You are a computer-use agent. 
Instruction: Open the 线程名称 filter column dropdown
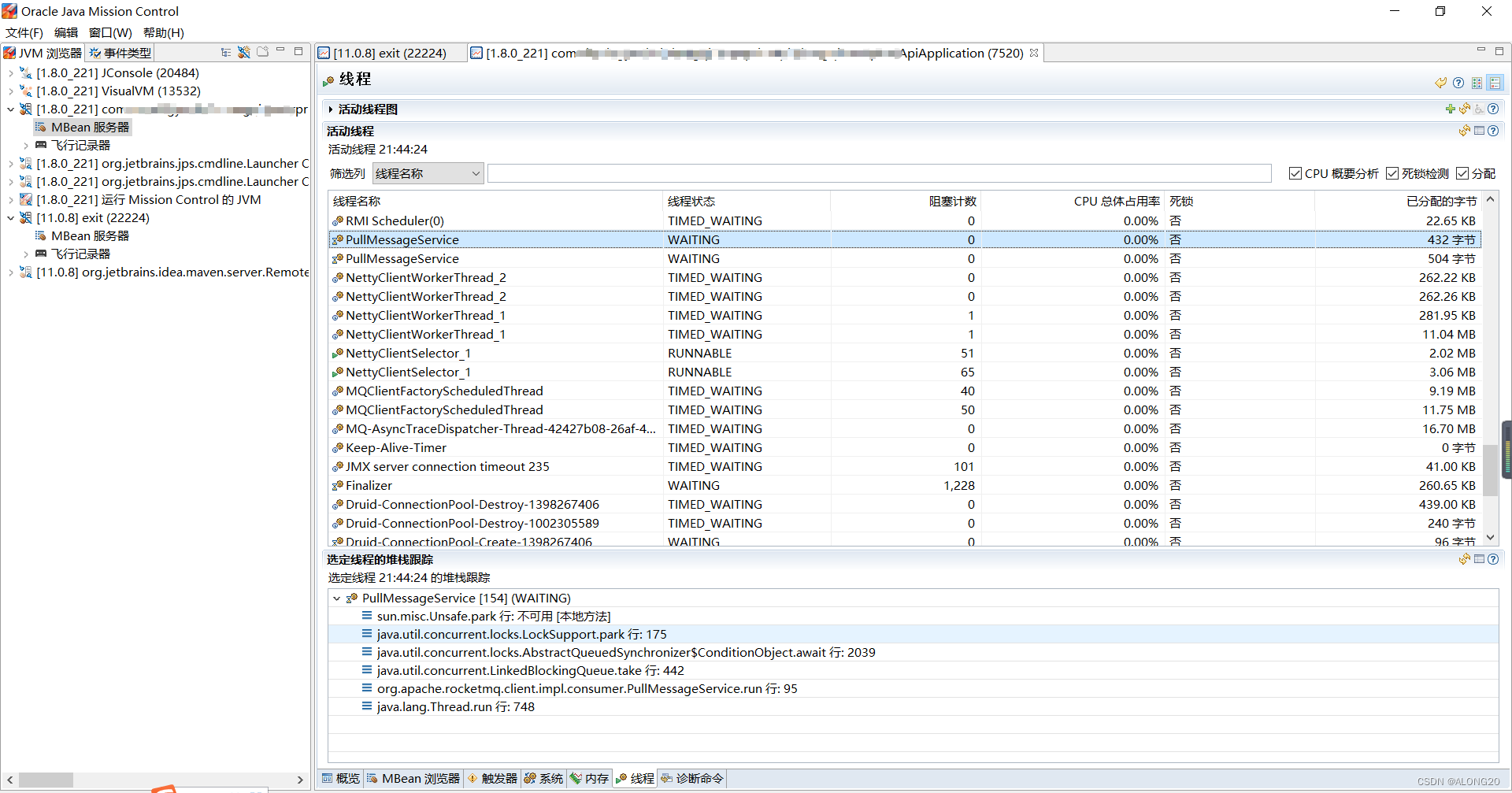pos(428,173)
